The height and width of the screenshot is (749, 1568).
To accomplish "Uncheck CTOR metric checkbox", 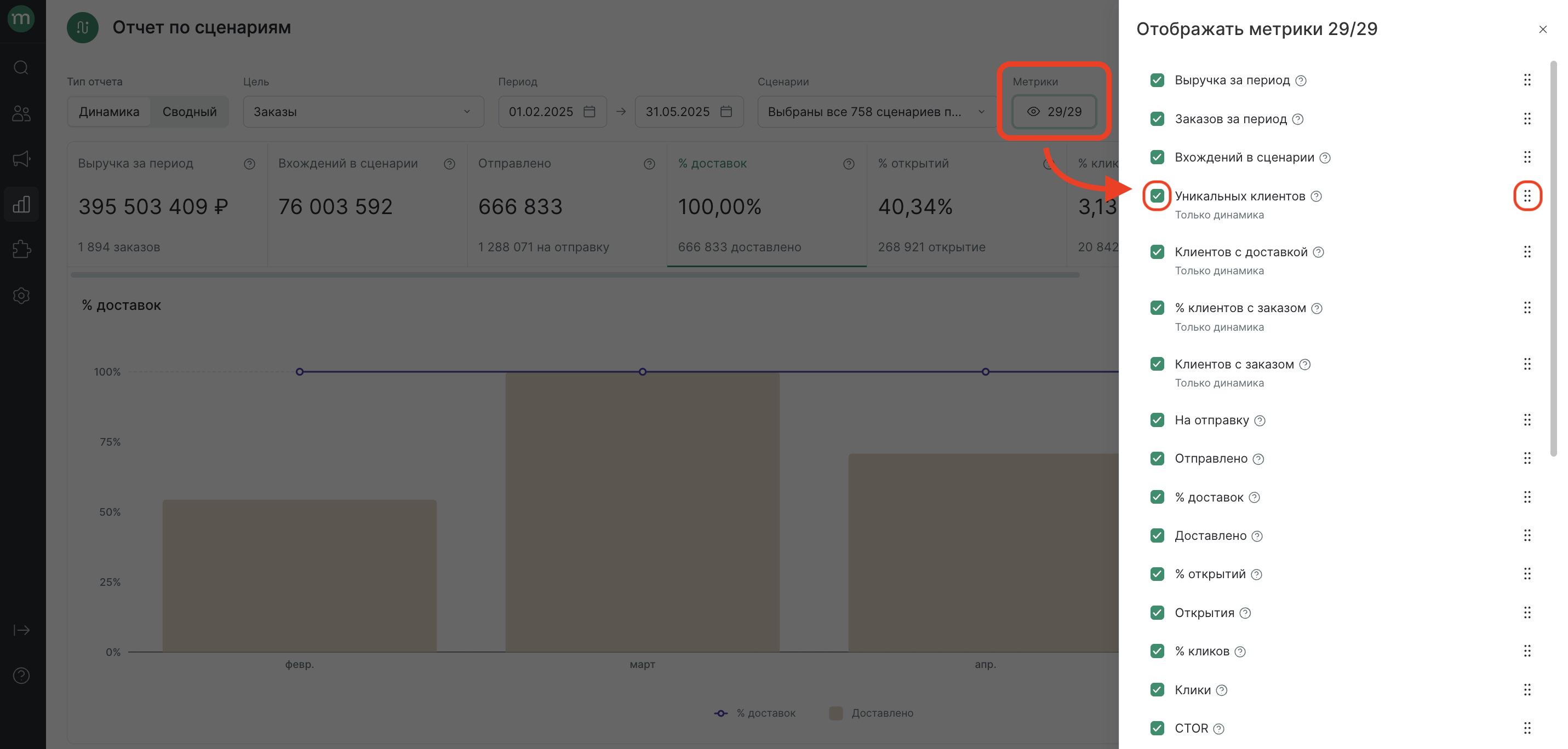I will pyautogui.click(x=1157, y=728).
